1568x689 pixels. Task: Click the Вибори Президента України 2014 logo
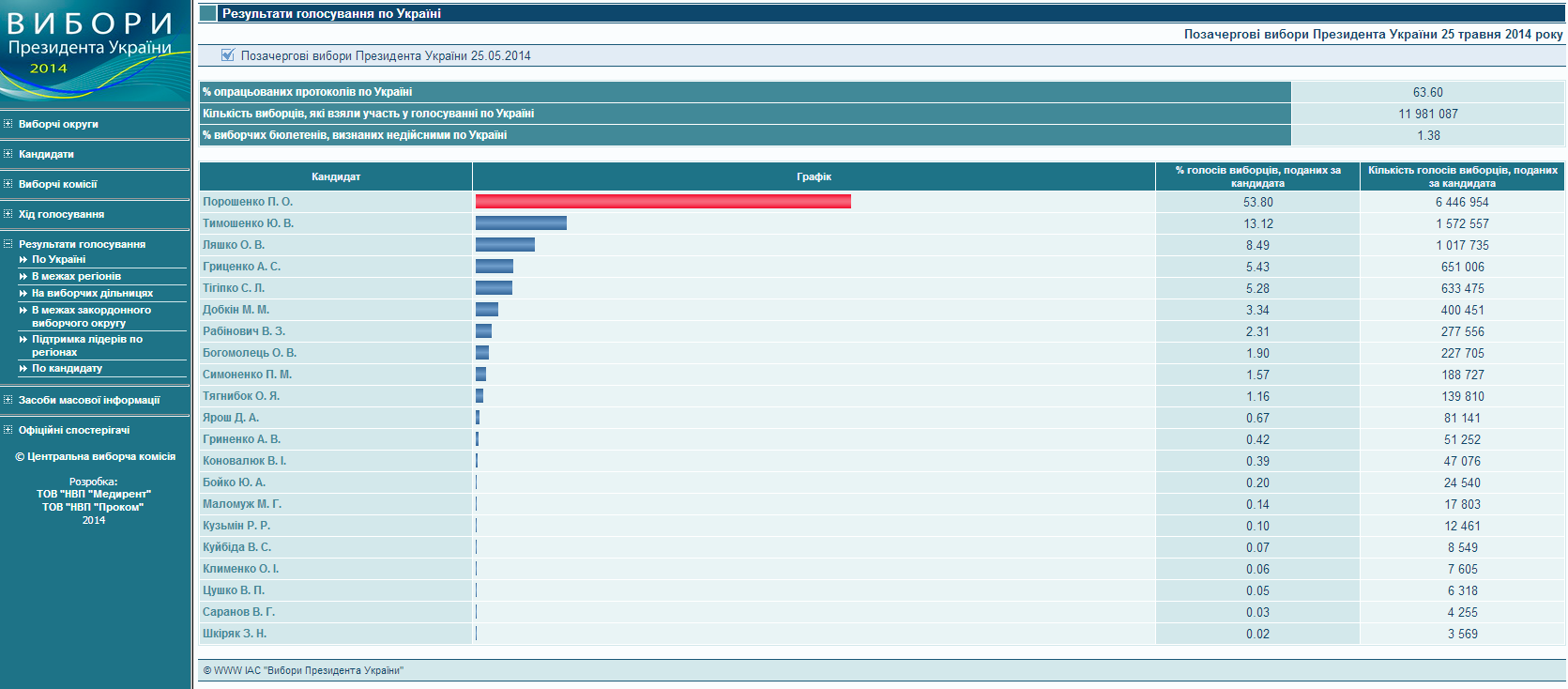(95, 51)
